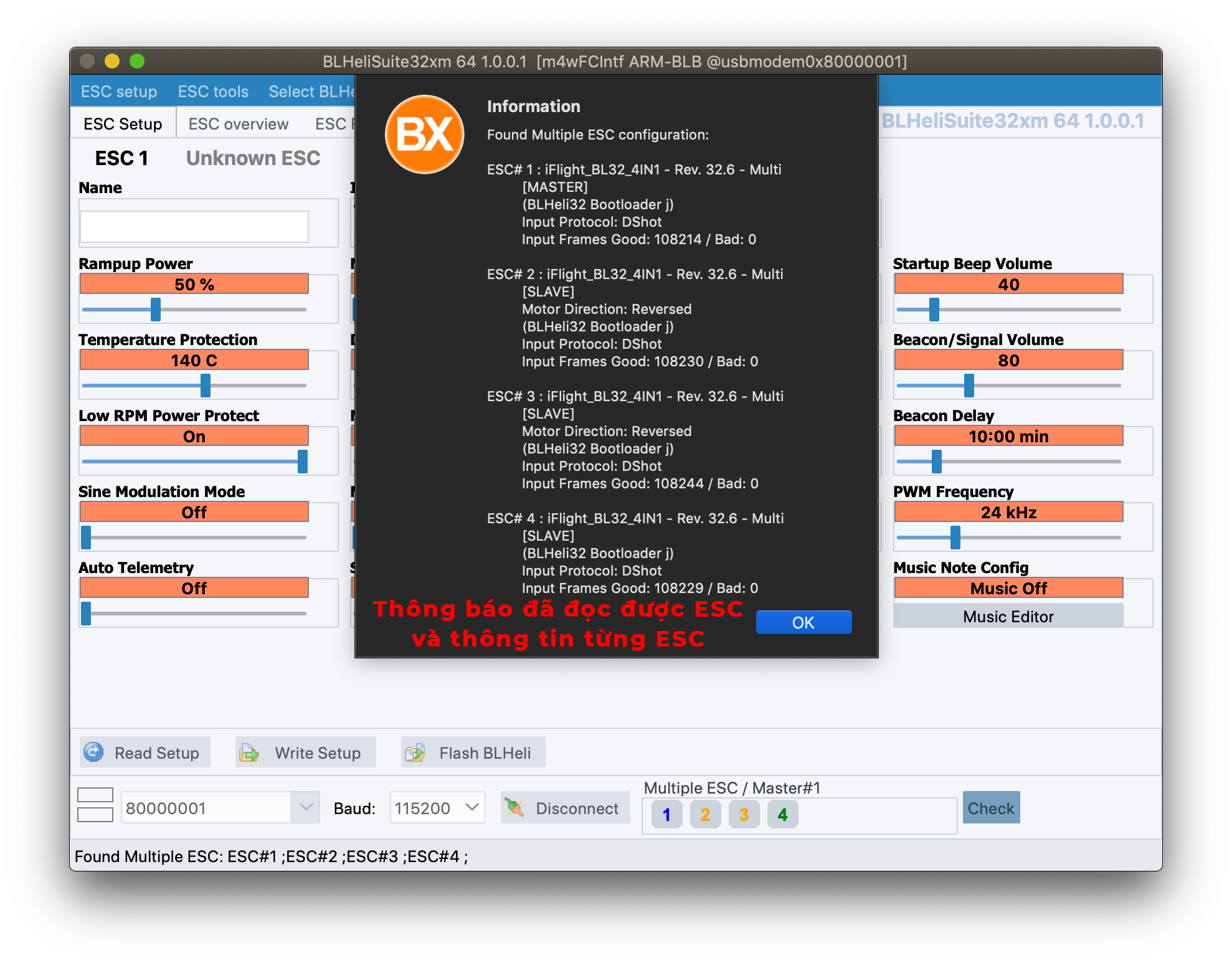Click Input Frames Good: 108244 text

[640, 483]
